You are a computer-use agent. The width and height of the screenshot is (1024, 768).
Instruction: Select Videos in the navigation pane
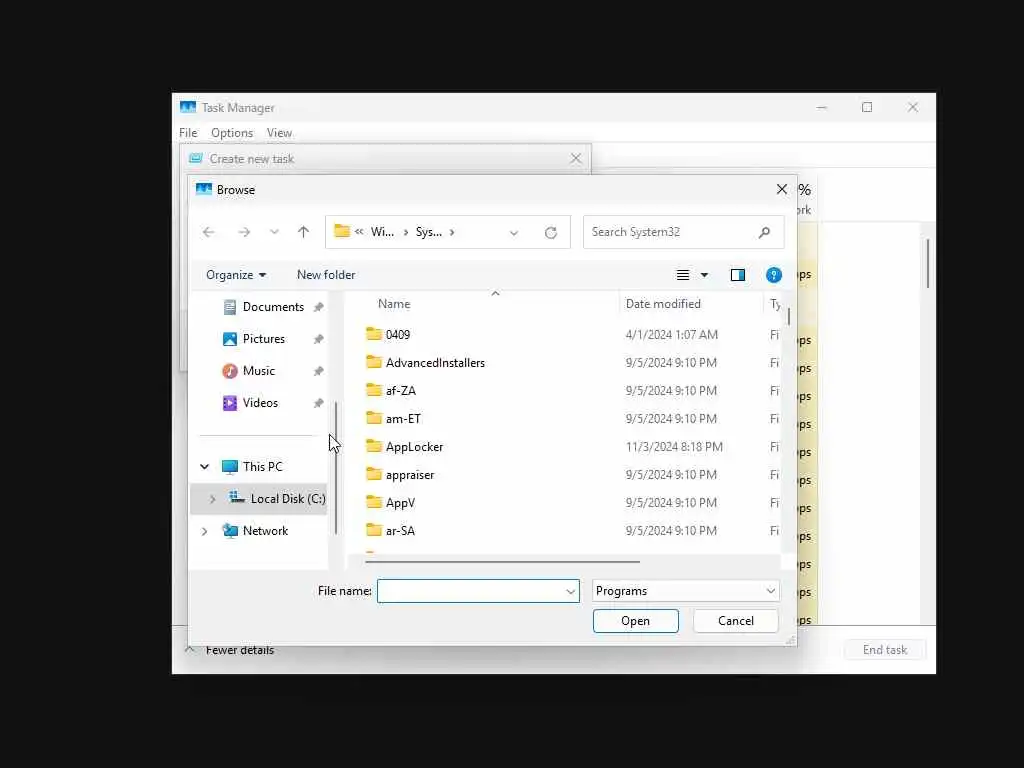point(260,403)
